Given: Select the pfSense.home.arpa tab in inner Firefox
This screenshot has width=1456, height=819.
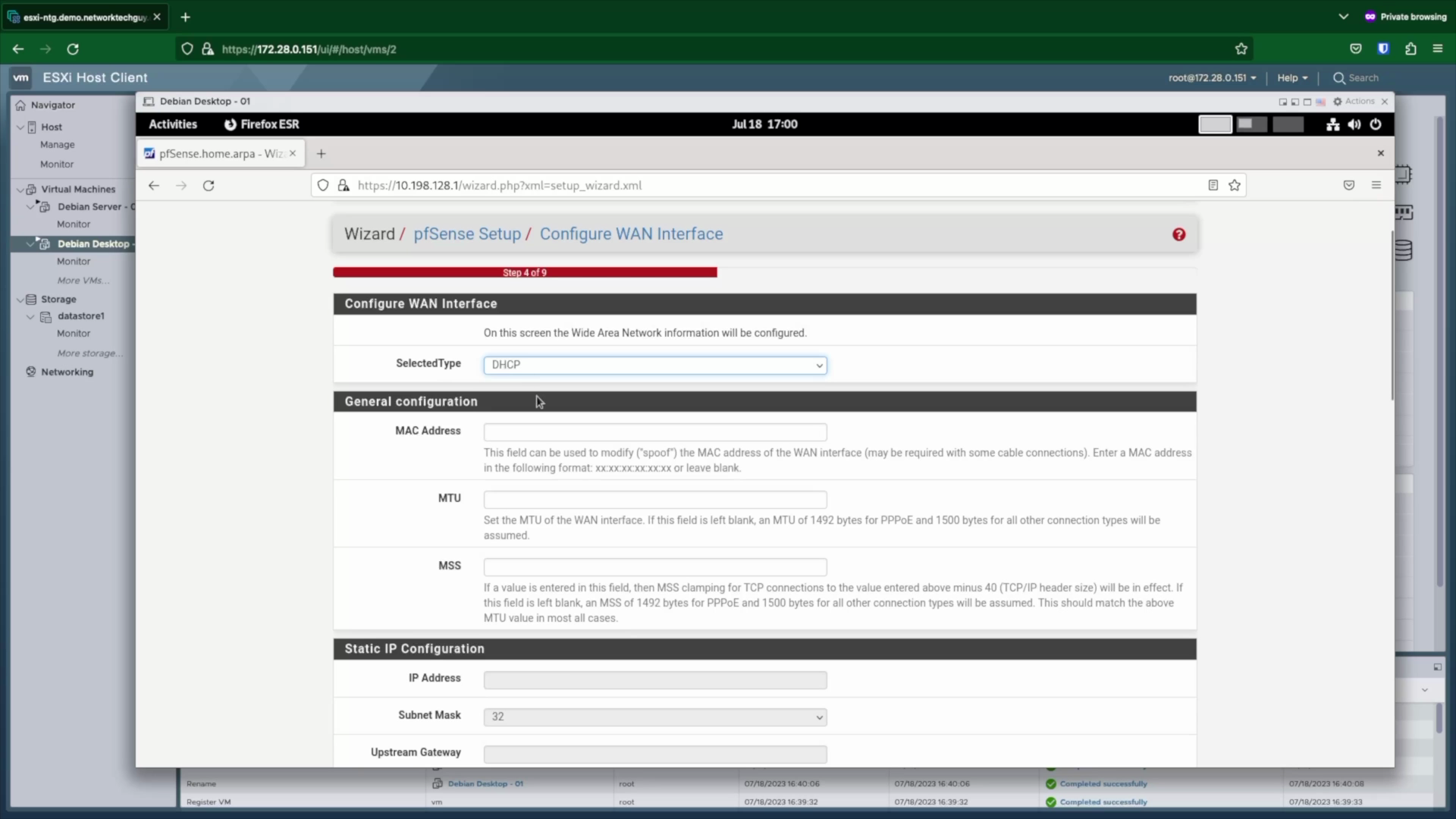Looking at the screenshot, I should [221, 153].
